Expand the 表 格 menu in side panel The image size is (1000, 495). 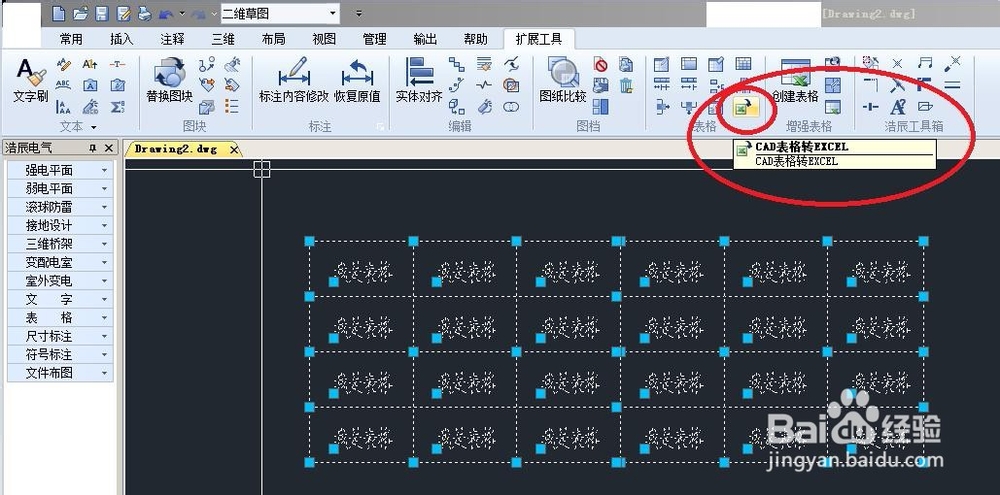[x=60, y=318]
